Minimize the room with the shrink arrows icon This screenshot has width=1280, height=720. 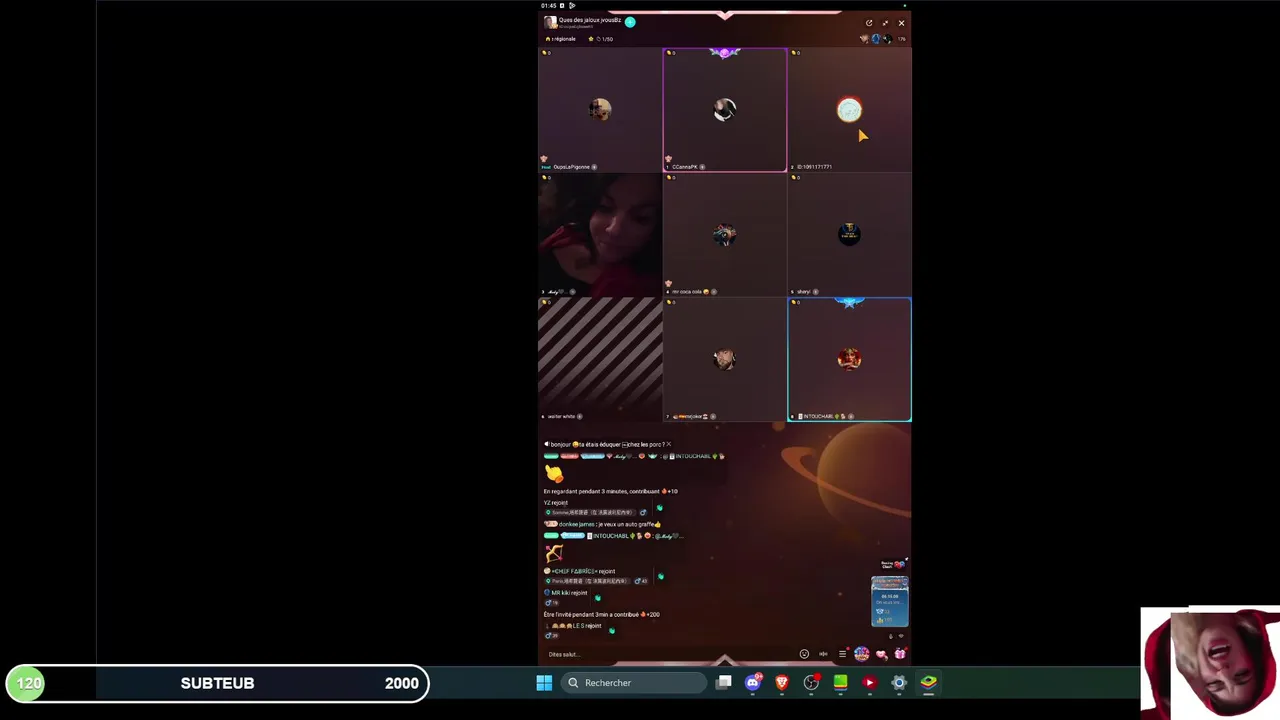pyautogui.click(x=885, y=23)
